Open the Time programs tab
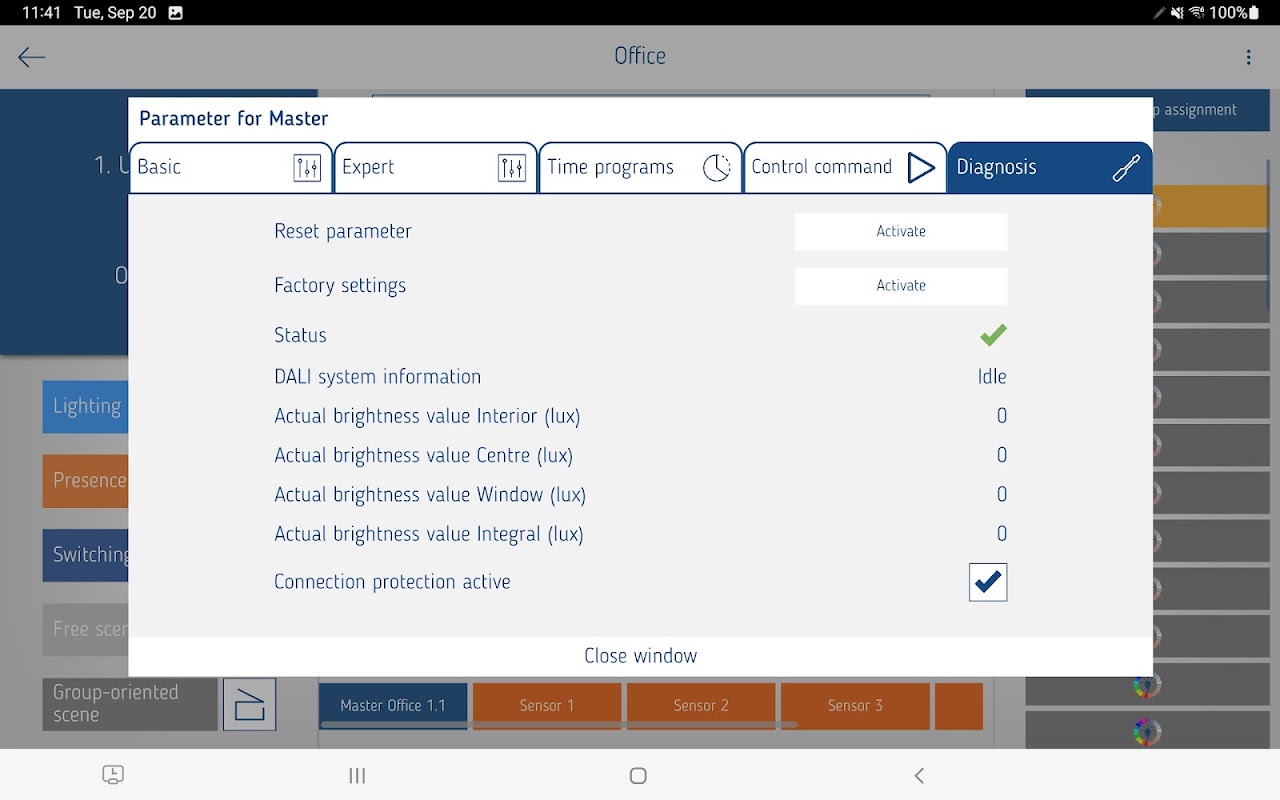The image size is (1280, 800). click(639, 168)
